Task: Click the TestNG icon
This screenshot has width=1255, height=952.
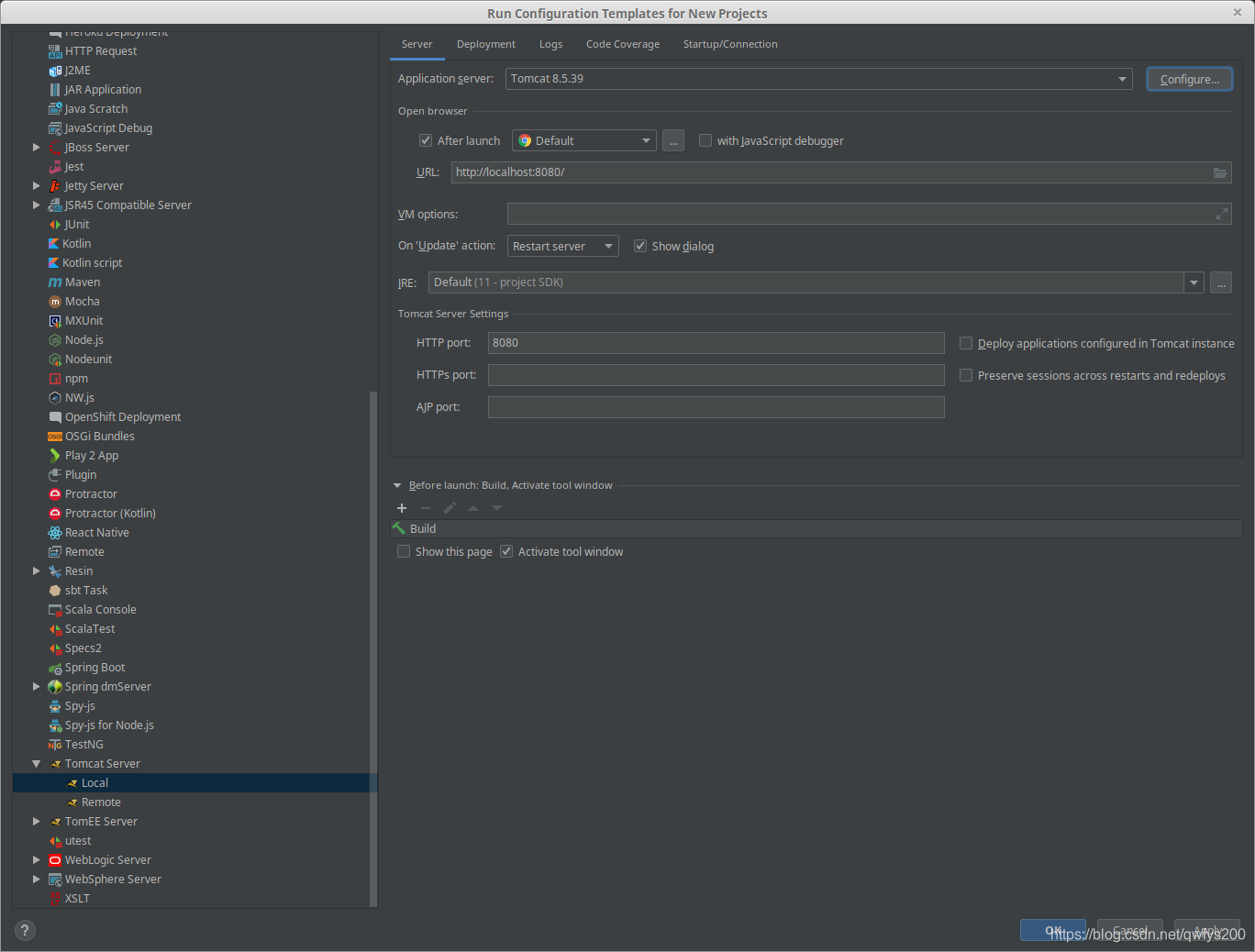Action: pyautogui.click(x=55, y=745)
